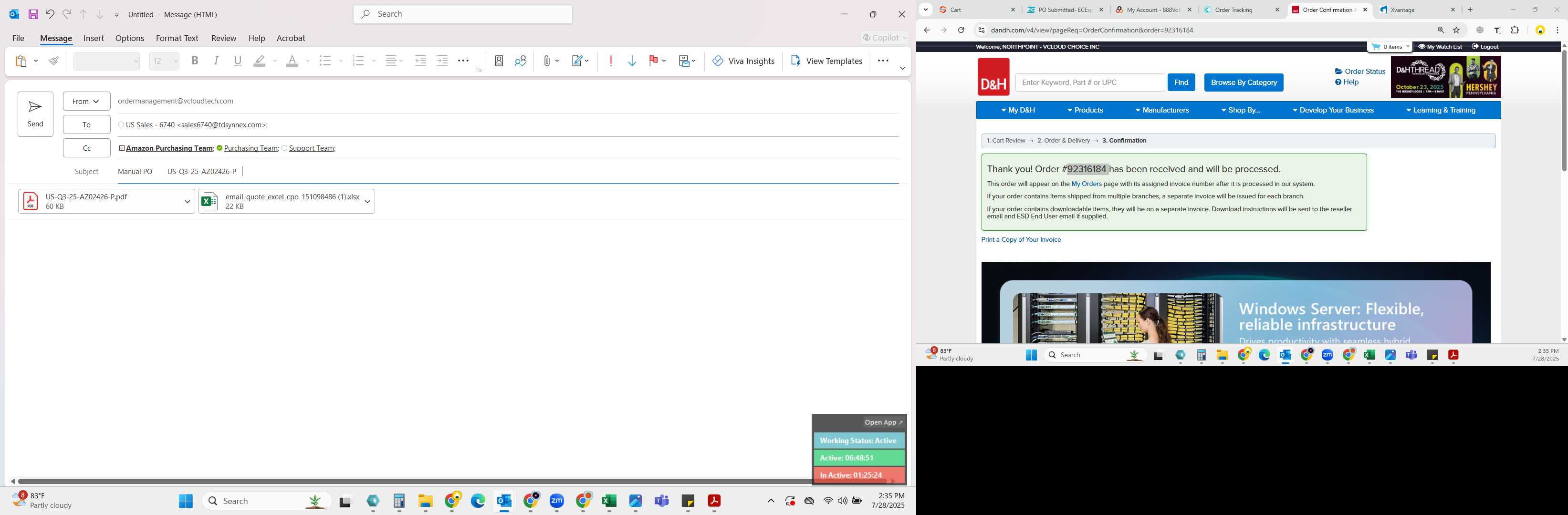Open the My D&H navigation menu
The height and width of the screenshot is (515, 1568).
click(1018, 110)
